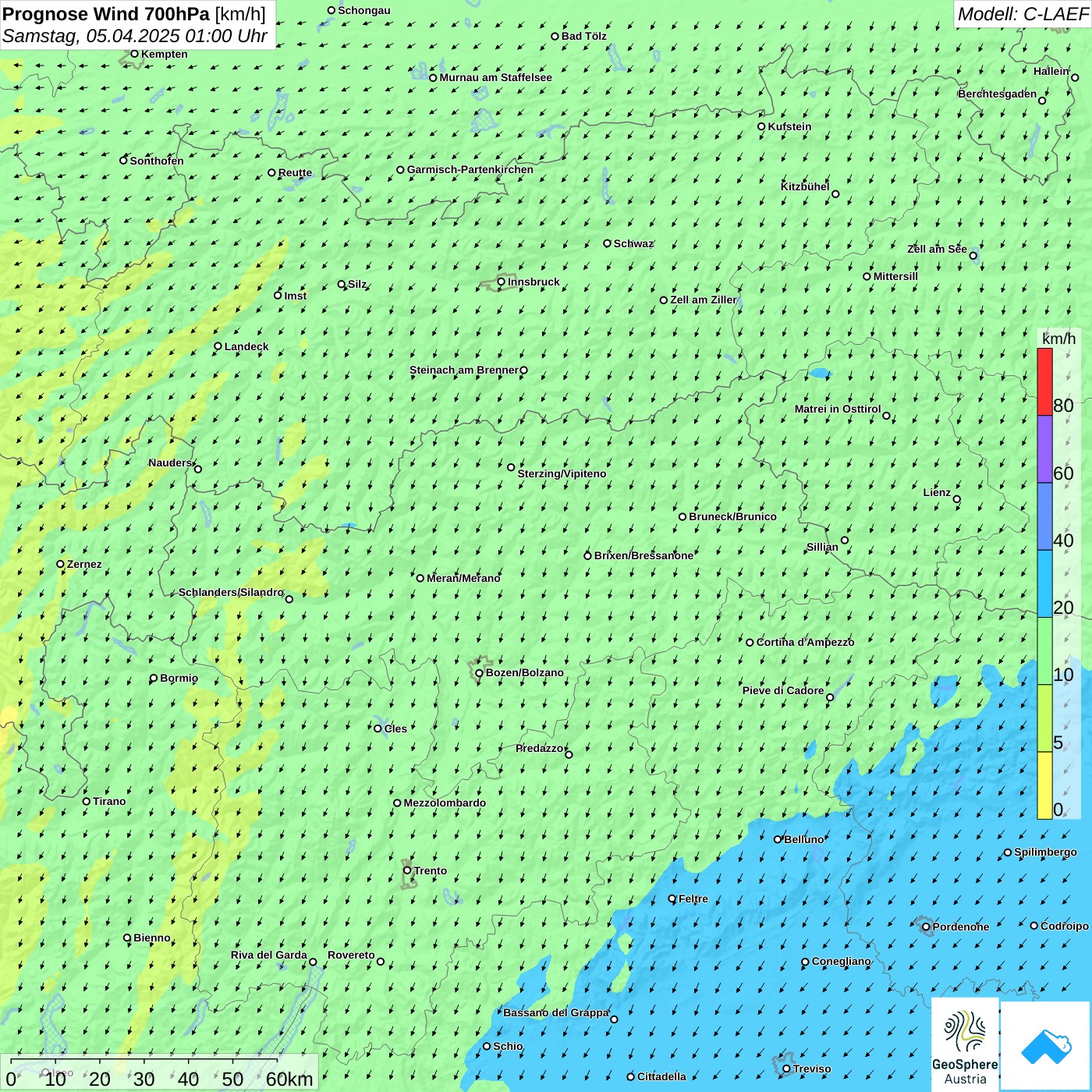
Task: Click the 'Brixen/Bressanone' label
Action: [x=643, y=555]
